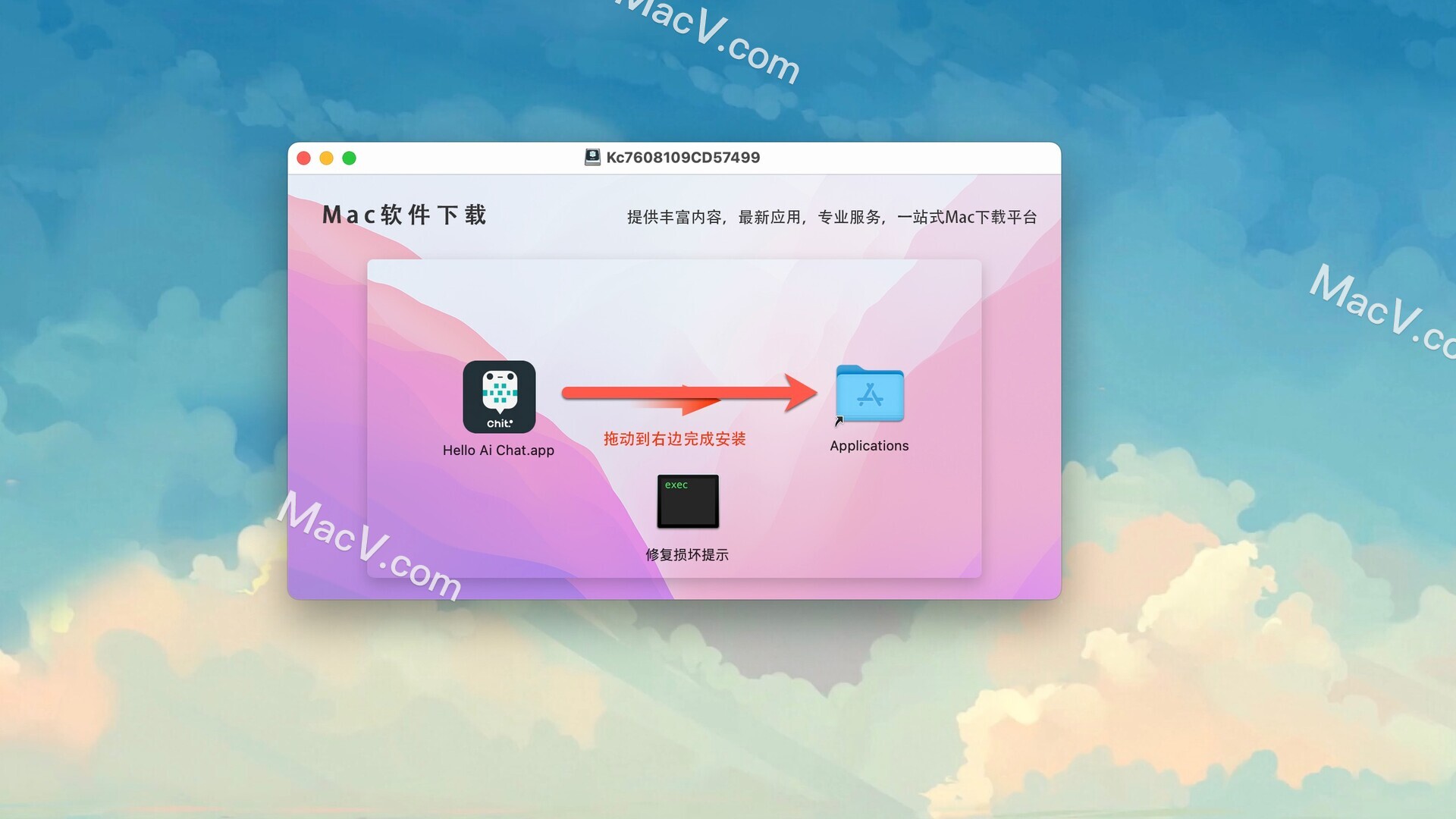Expand the installer window content area

click(x=347, y=157)
